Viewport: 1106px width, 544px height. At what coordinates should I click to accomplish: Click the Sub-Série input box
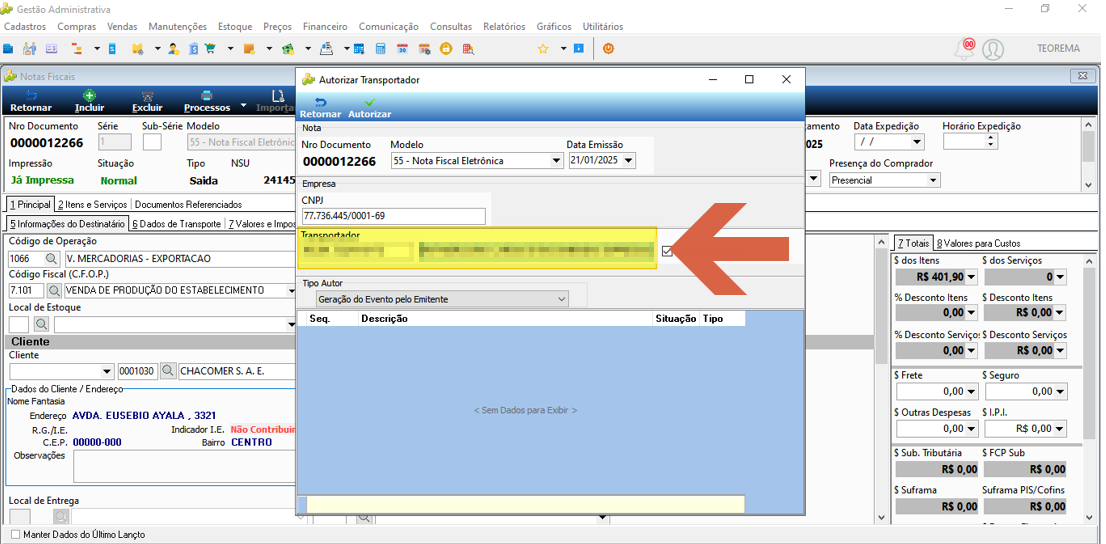pos(152,142)
